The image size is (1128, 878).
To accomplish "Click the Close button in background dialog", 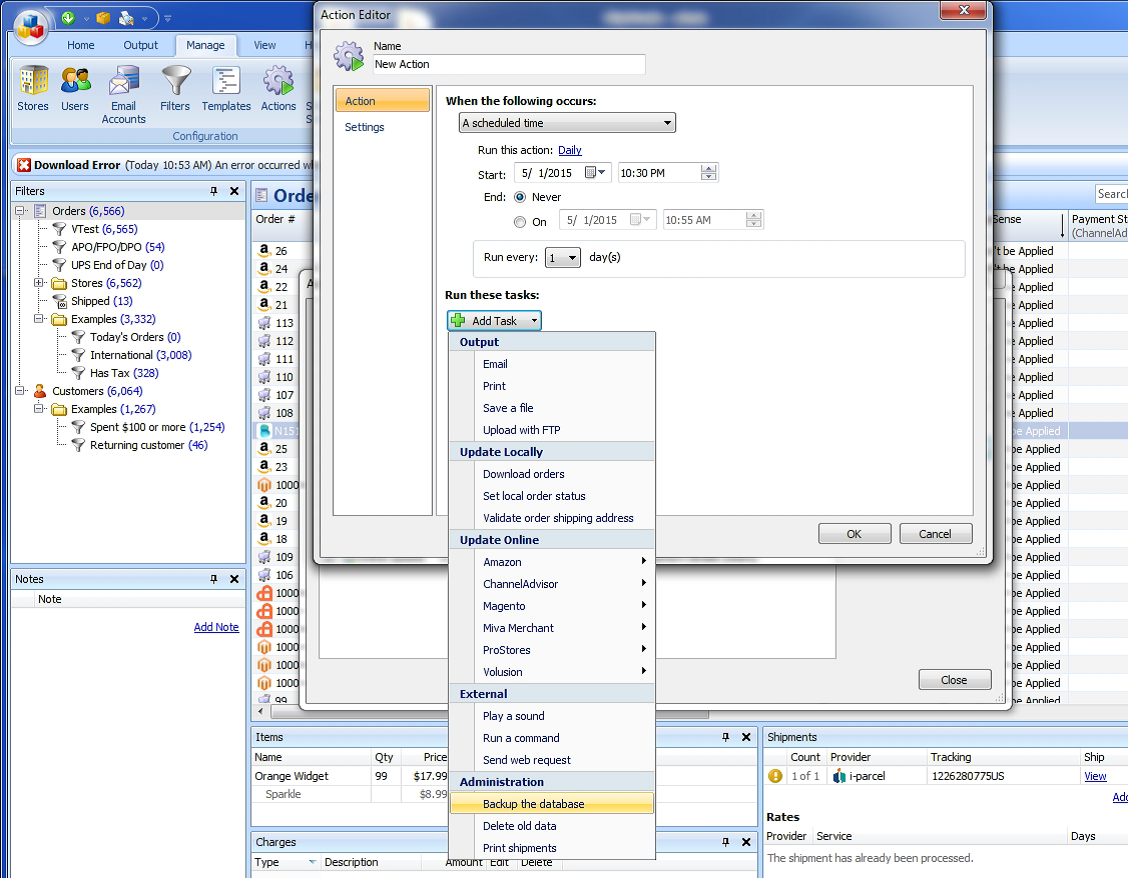I will (x=955, y=680).
